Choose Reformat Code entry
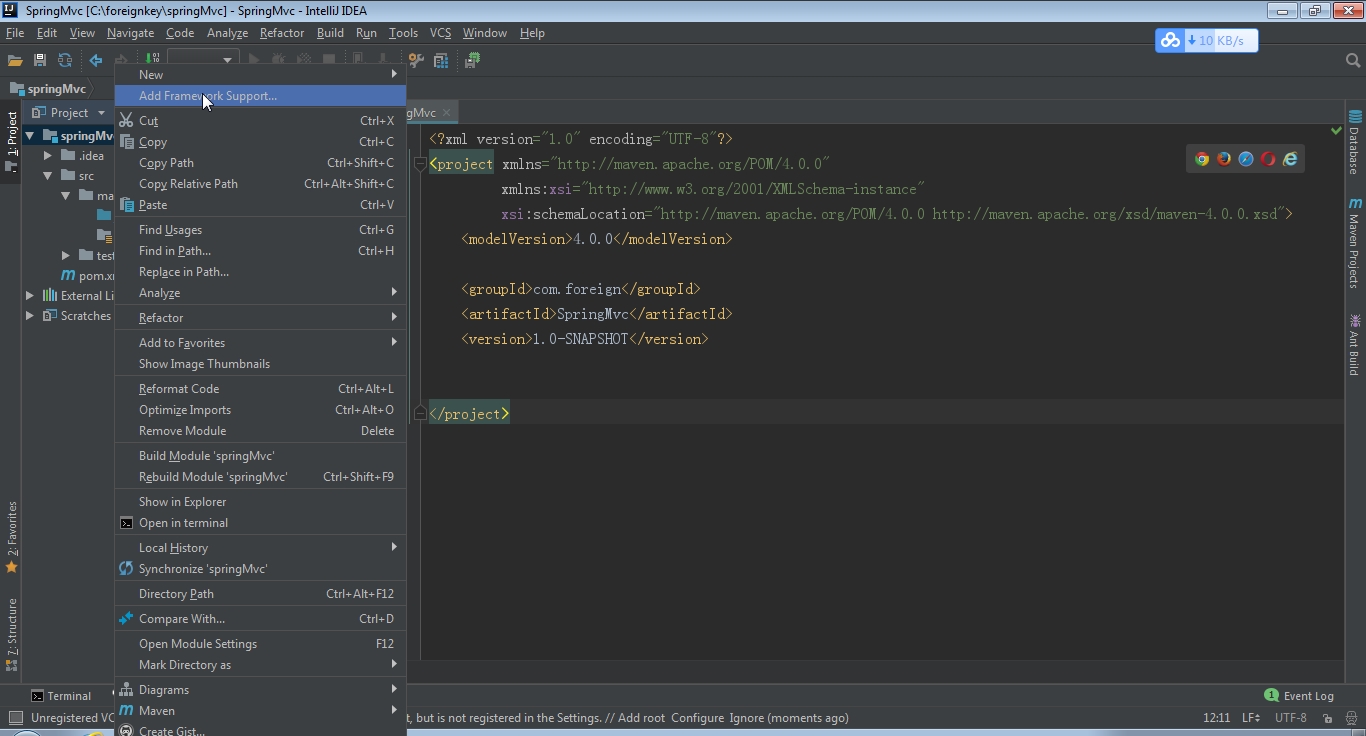 [260, 389]
